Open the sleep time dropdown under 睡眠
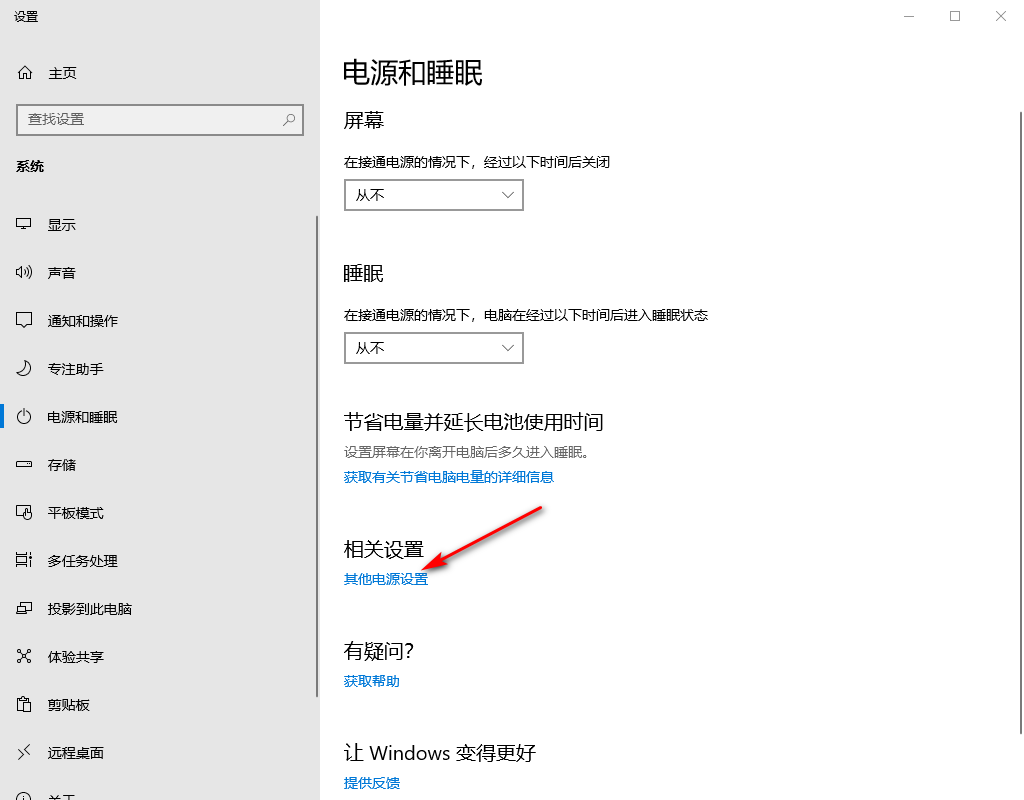This screenshot has height=800, width=1024. 433,348
